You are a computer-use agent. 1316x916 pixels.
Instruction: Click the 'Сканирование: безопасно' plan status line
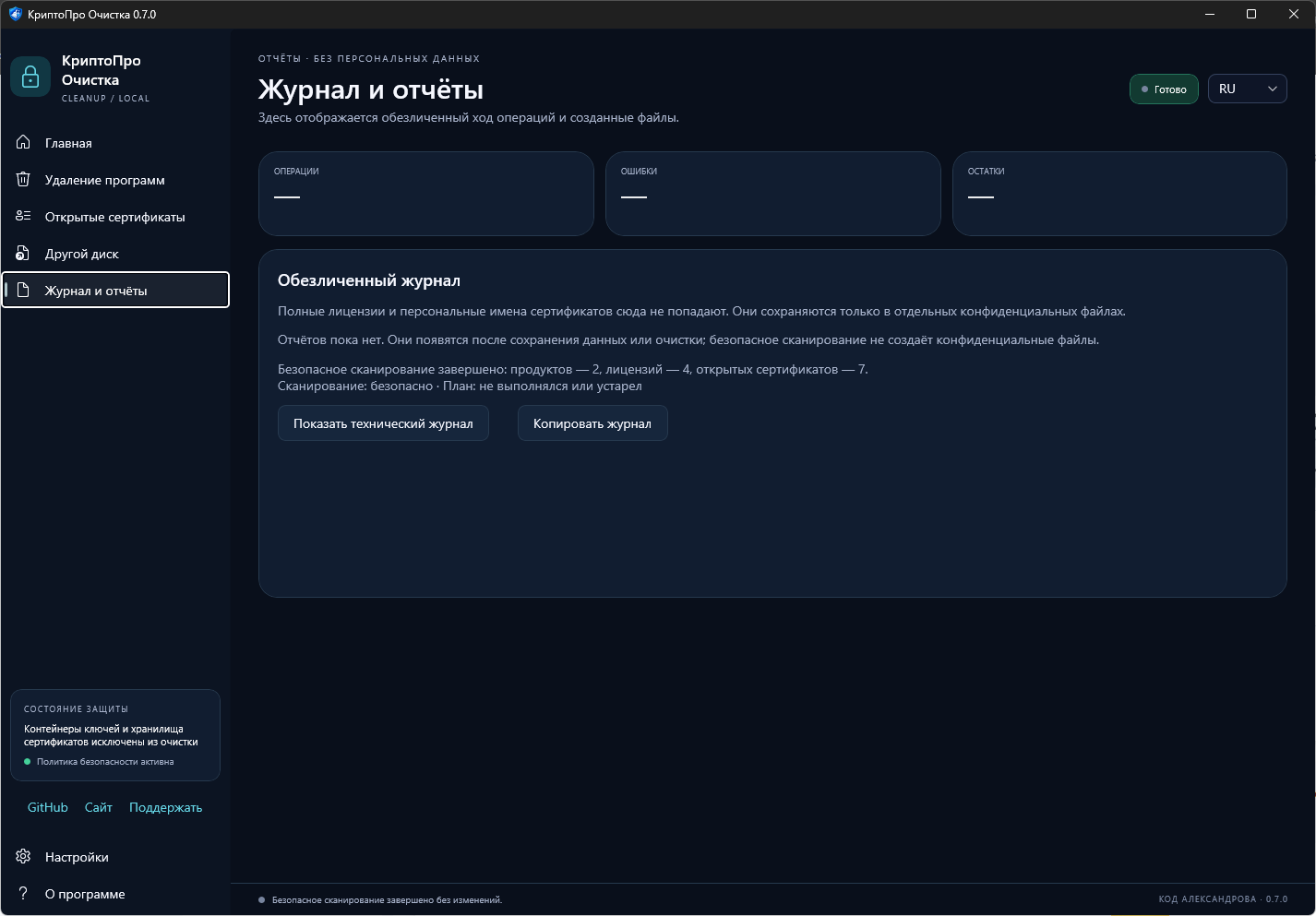(x=460, y=386)
